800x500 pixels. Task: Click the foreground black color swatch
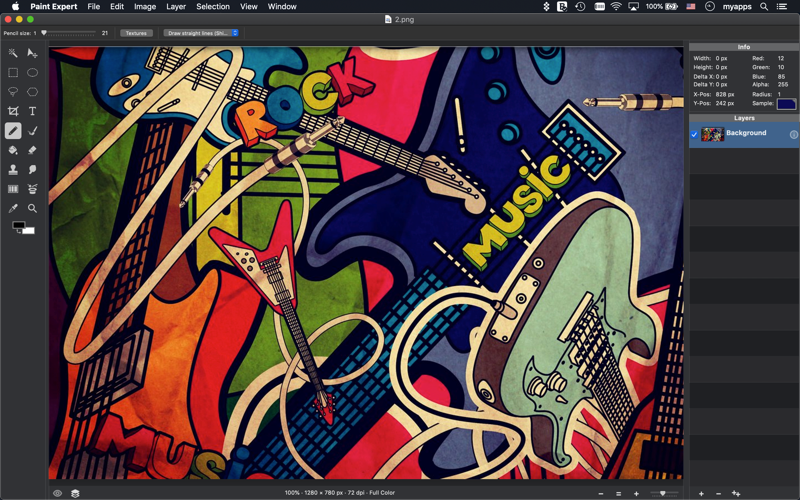point(18,226)
